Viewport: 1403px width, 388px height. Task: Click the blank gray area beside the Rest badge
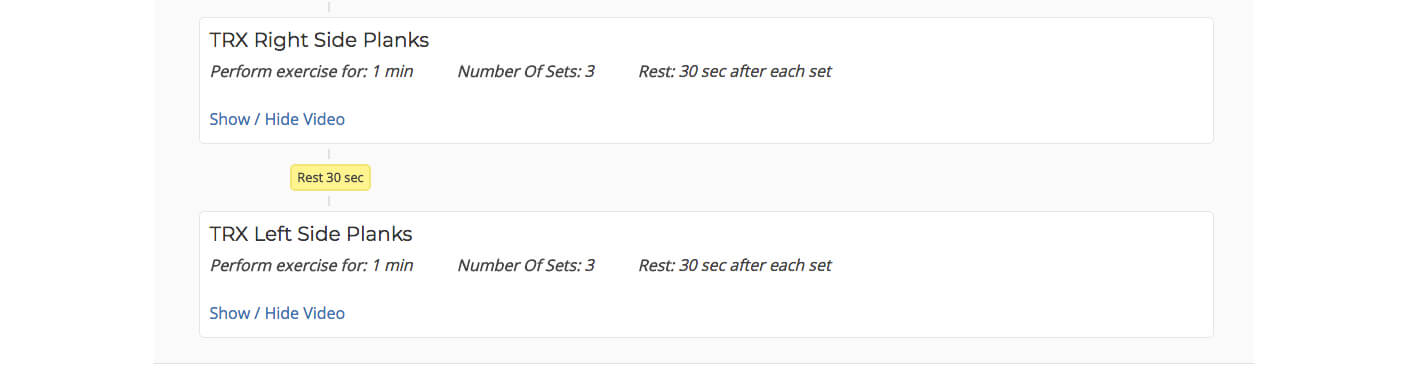pyautogui.click(x=700, y=178)
